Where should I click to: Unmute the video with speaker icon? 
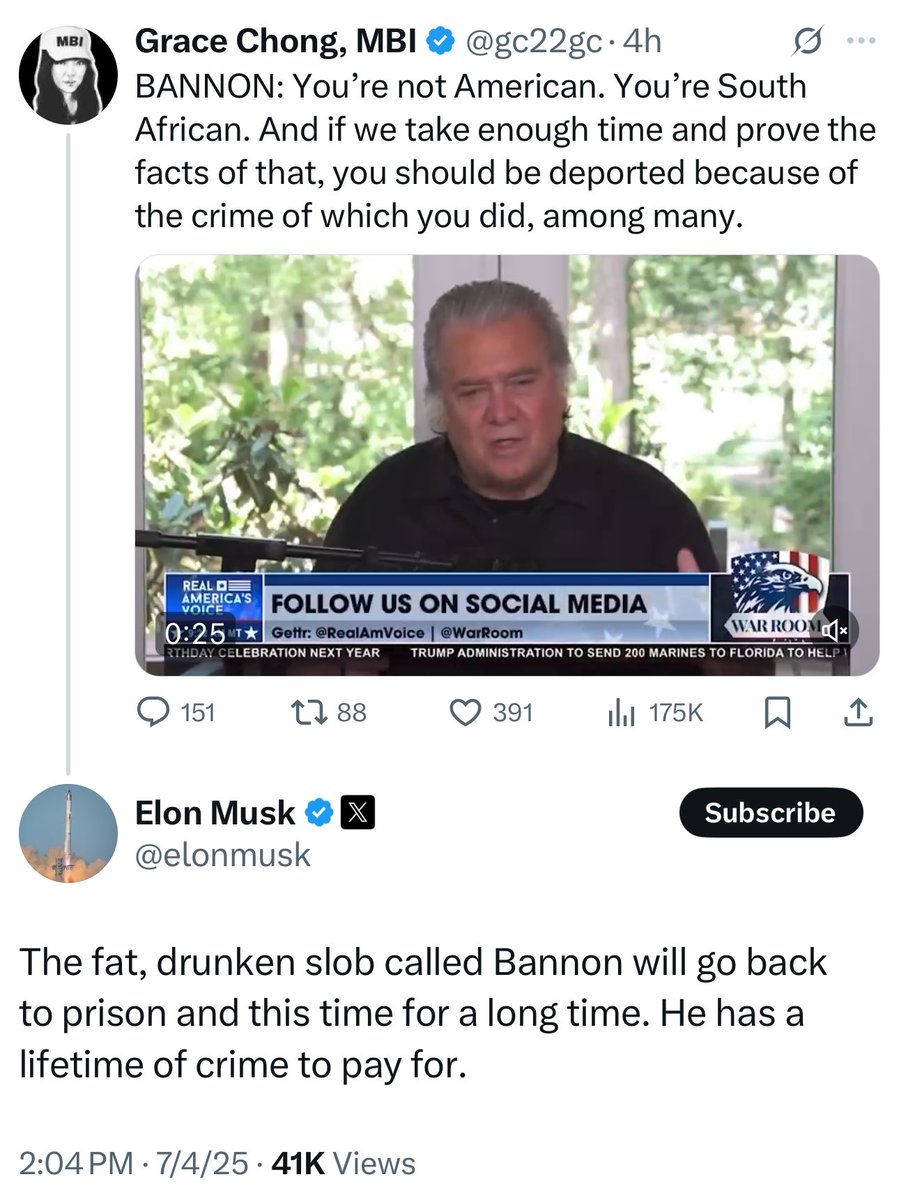834,630
